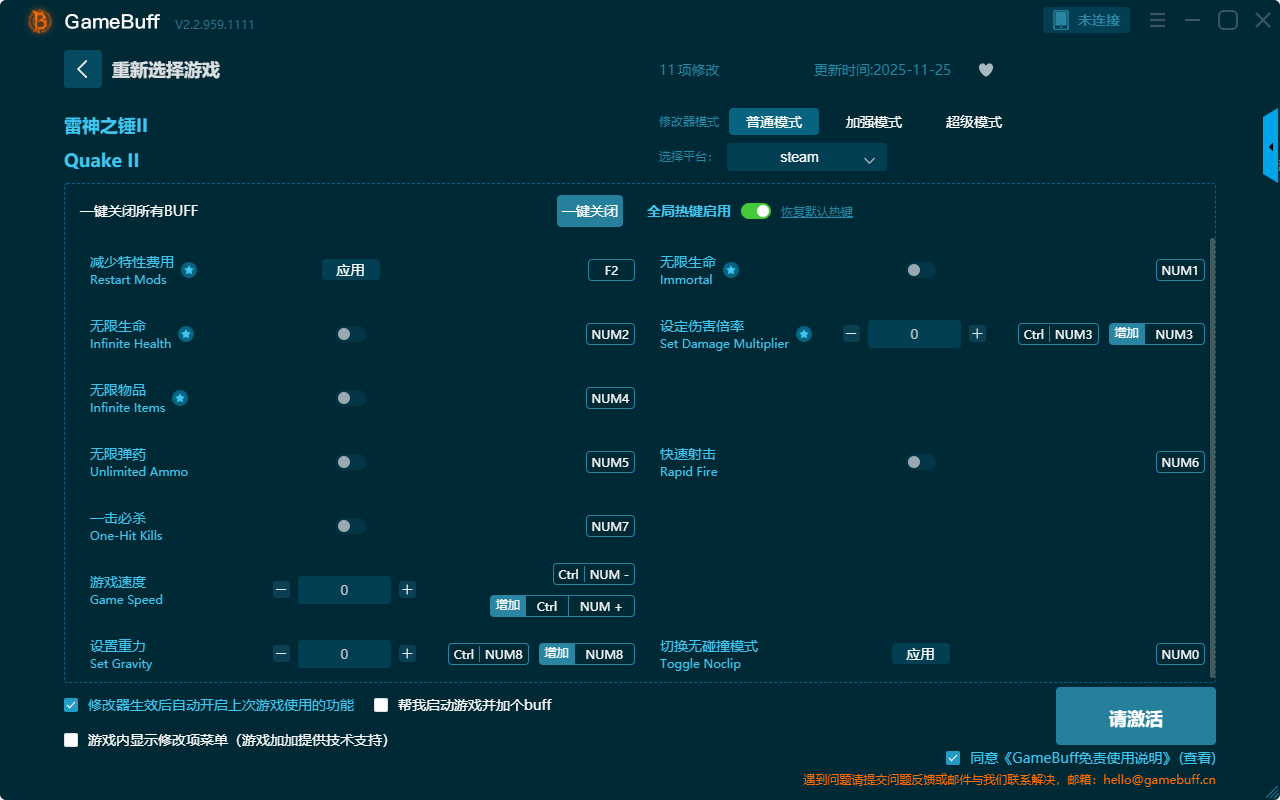Open the hamburger menu in title bar

pyautogui.click(x=1157, y=20)
